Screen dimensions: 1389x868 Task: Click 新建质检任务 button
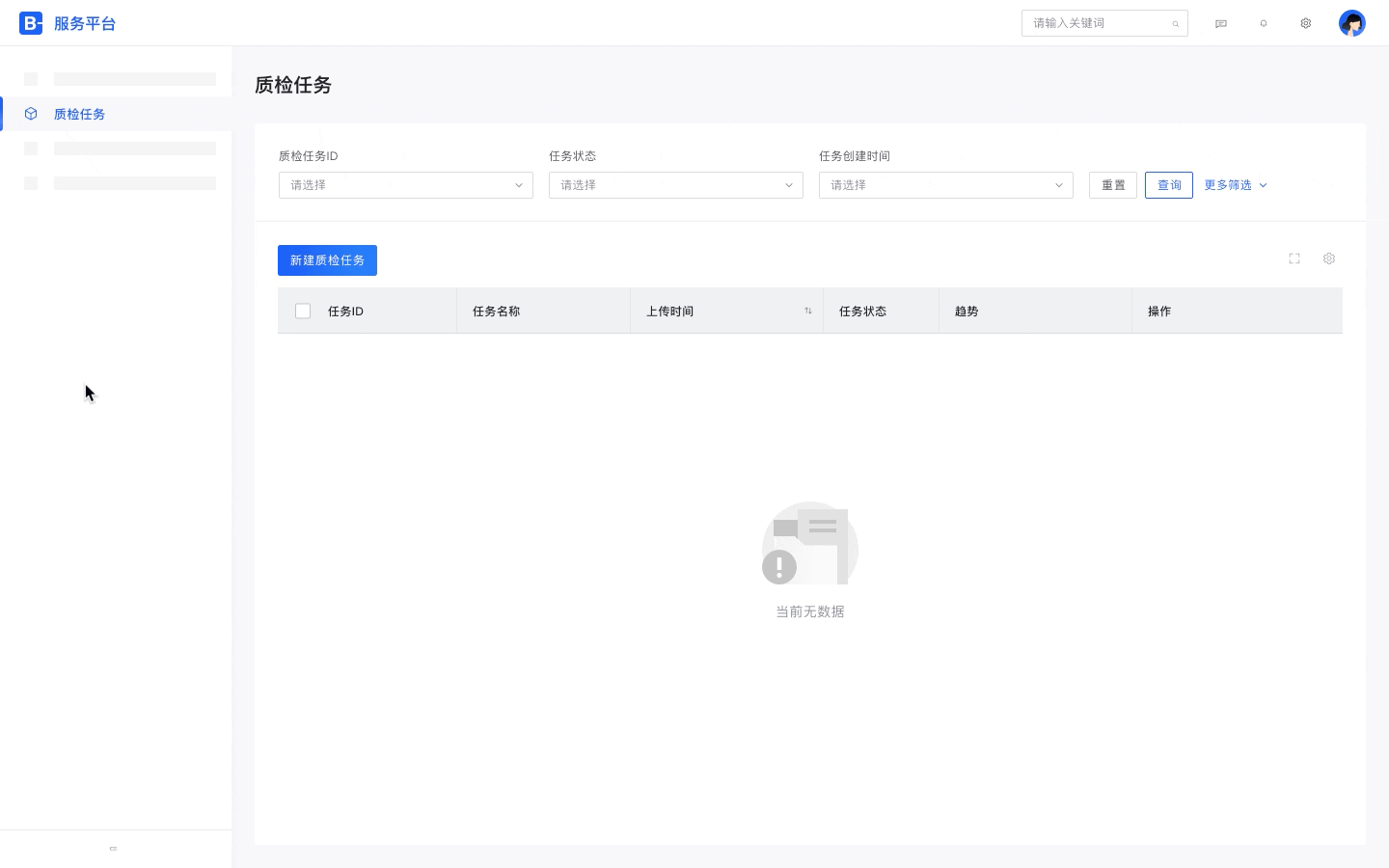pos(327,260)
